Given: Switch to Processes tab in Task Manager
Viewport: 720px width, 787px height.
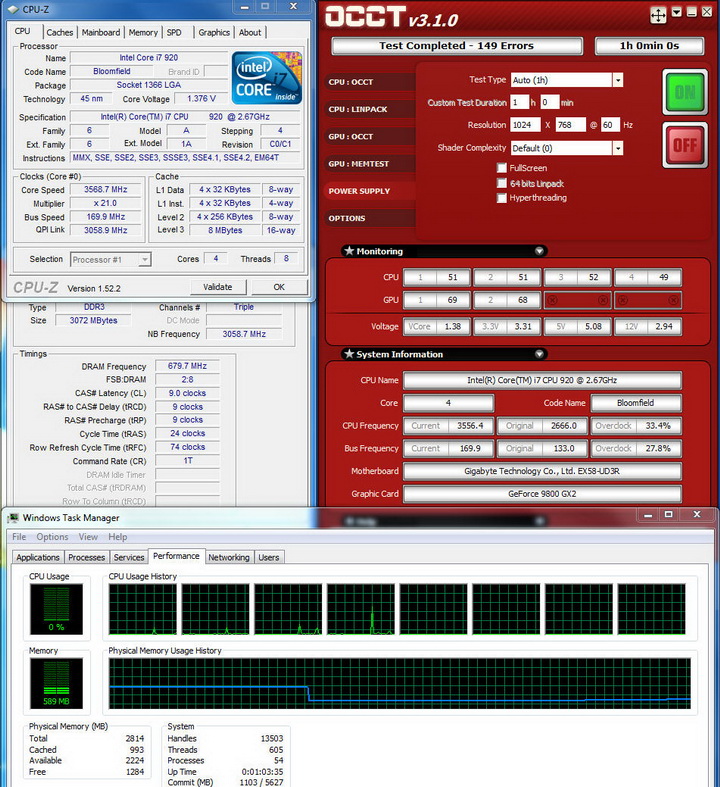Looking at the screenshot, I should 87,558.
